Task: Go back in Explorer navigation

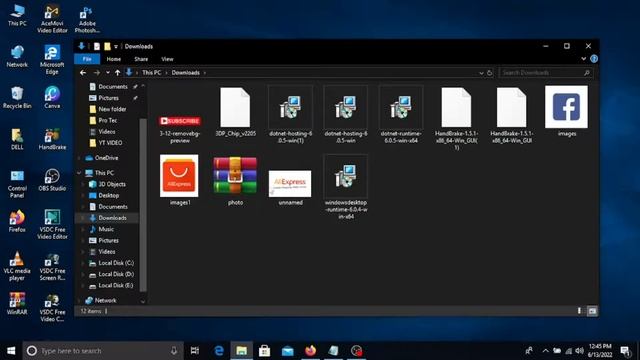Action: (83, 73)
